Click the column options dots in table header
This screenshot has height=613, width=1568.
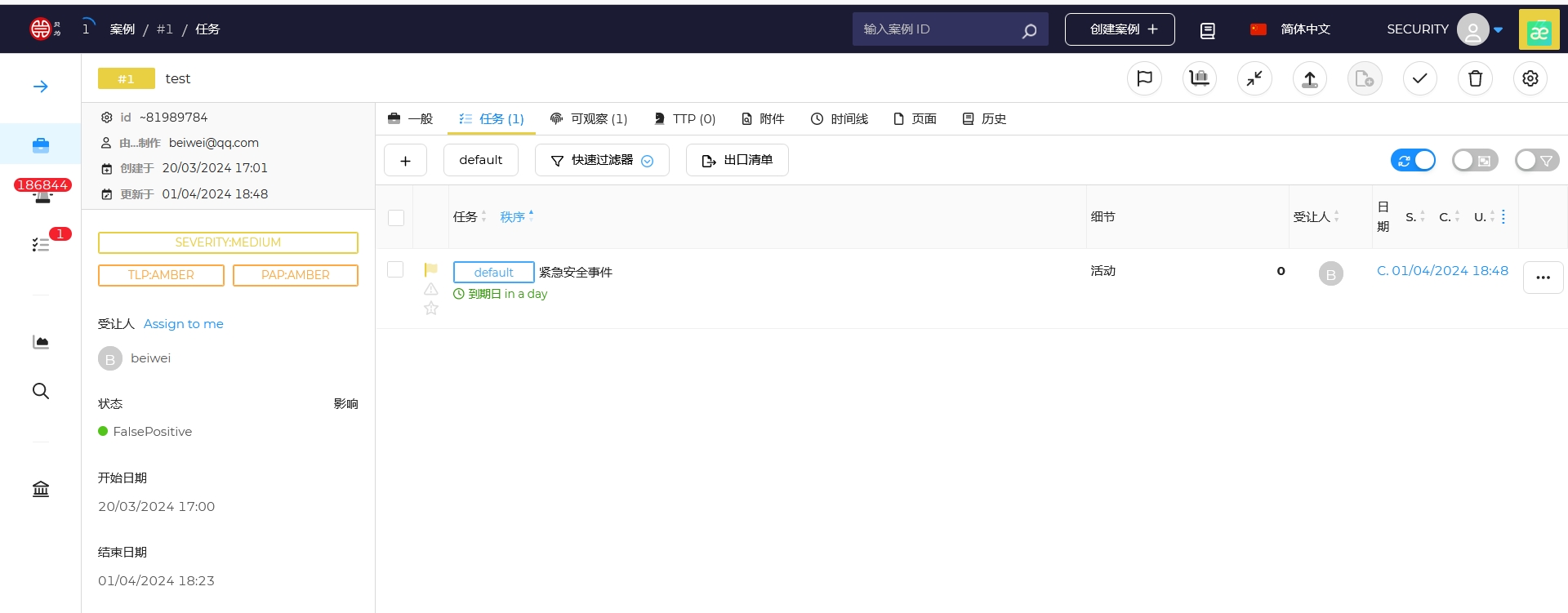pos(1503,217)
